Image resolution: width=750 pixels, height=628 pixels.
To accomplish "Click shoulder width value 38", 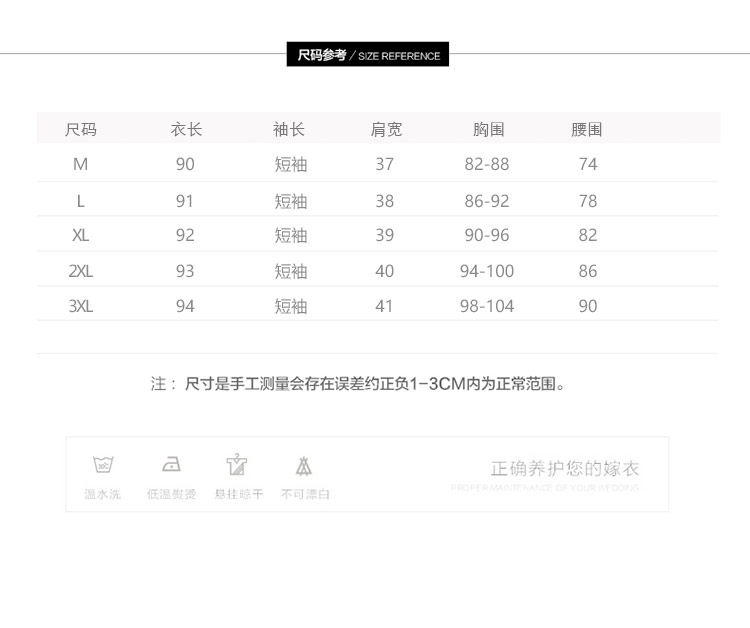I will coord(385,201).
